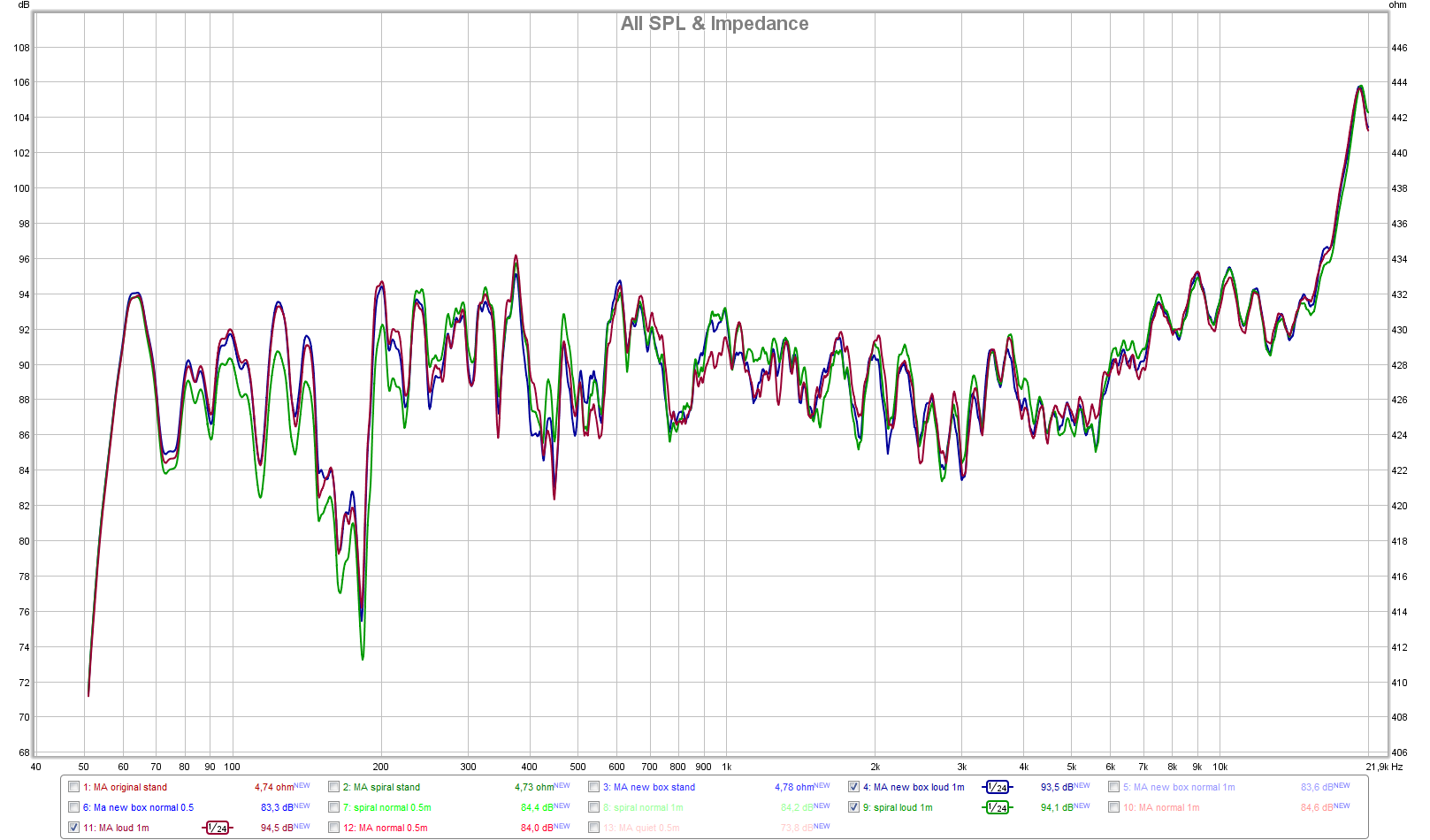Click the '6: Ma new box normal 0.5' label
This screenshot has height=840, width=1430.
tap(138, 807)
